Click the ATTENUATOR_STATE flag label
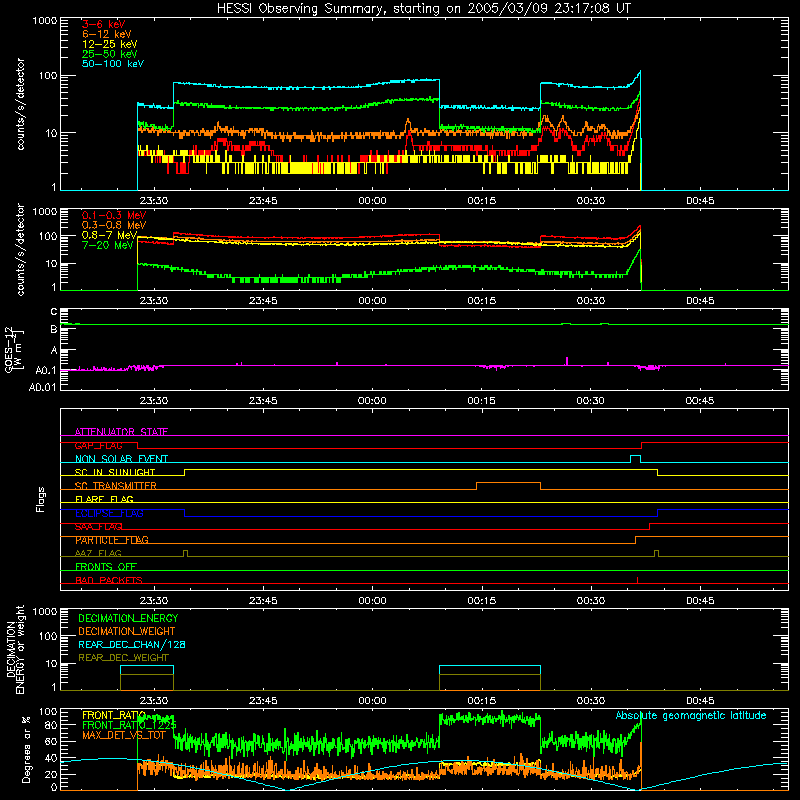The image size is (800, 800). 121,432
